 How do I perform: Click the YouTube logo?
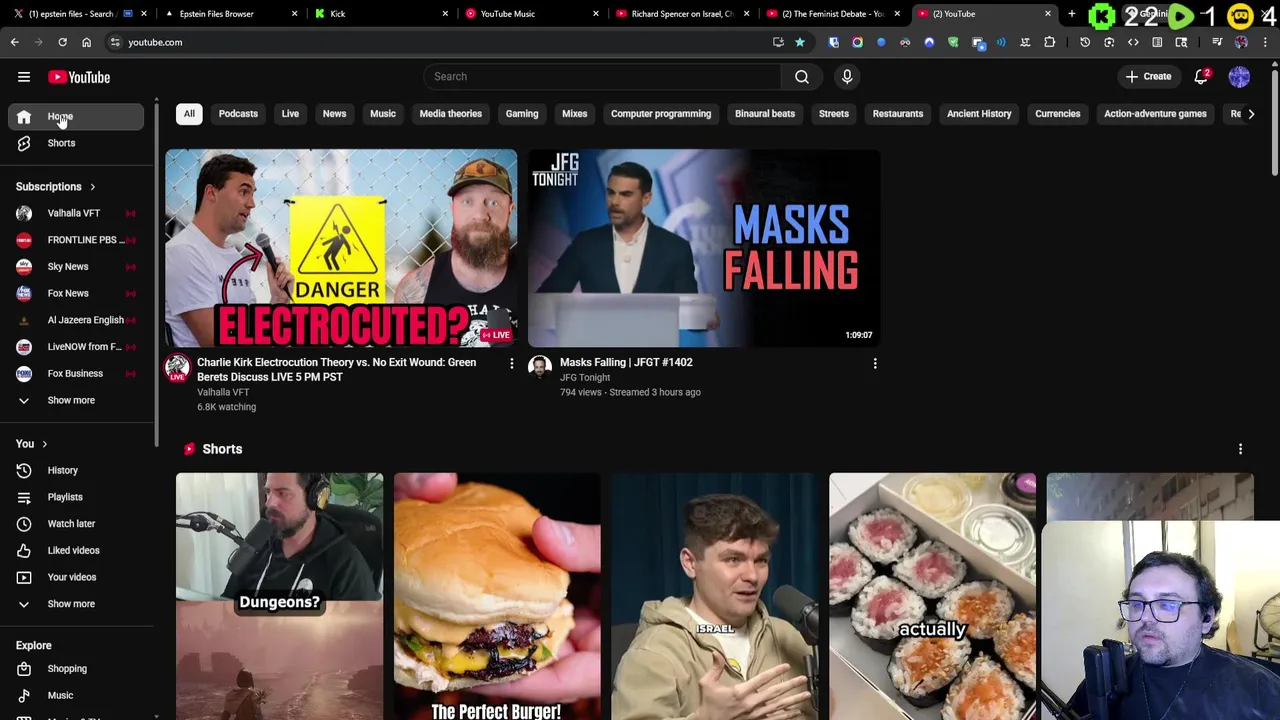coord(80,77)
